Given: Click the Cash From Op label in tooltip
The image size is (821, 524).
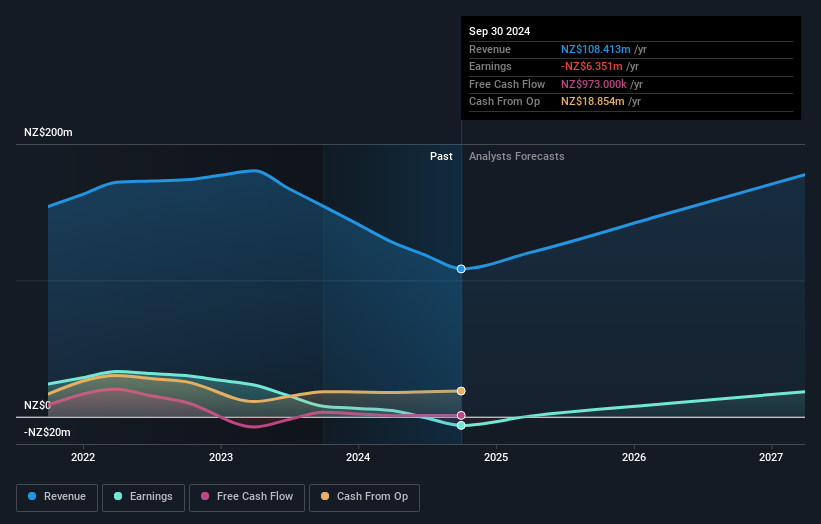Looking at the screenshot, I should 504,102.
